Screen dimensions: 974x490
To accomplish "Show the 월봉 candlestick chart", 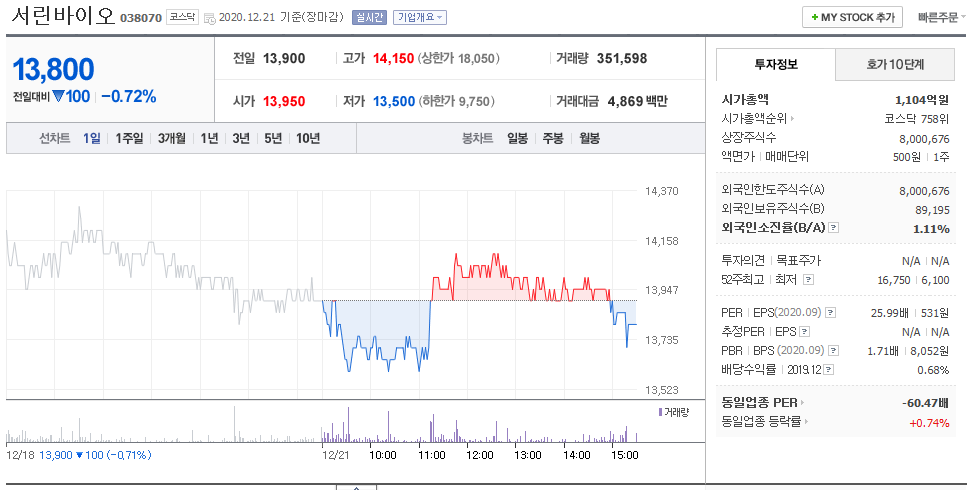I will tap(589, 138).
